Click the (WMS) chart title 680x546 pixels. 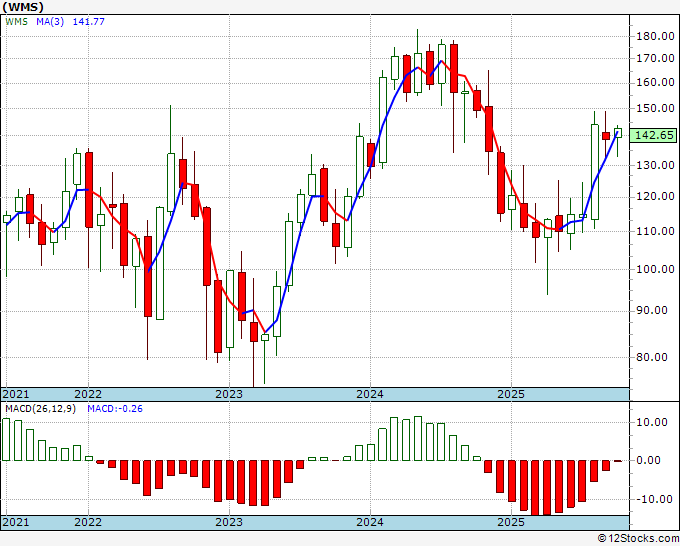coord(23,7)
